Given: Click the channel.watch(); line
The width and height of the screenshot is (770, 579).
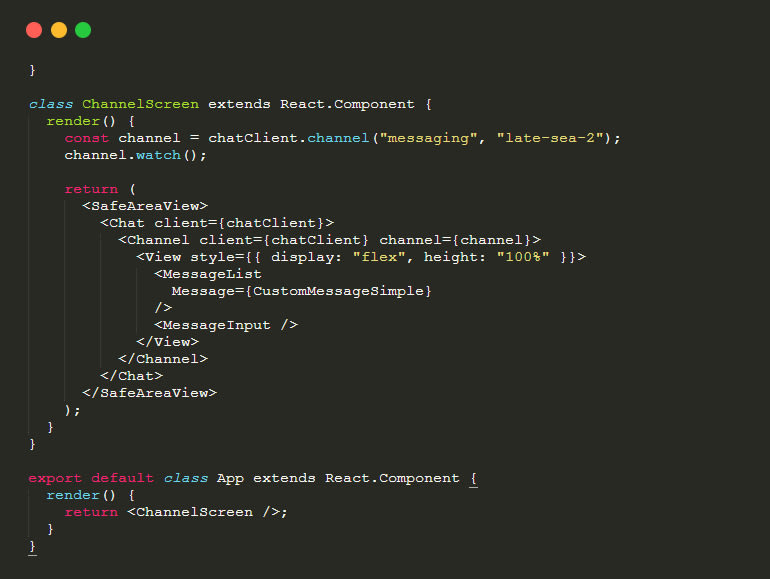Looking at the screenshot, I should coord(136,155).
